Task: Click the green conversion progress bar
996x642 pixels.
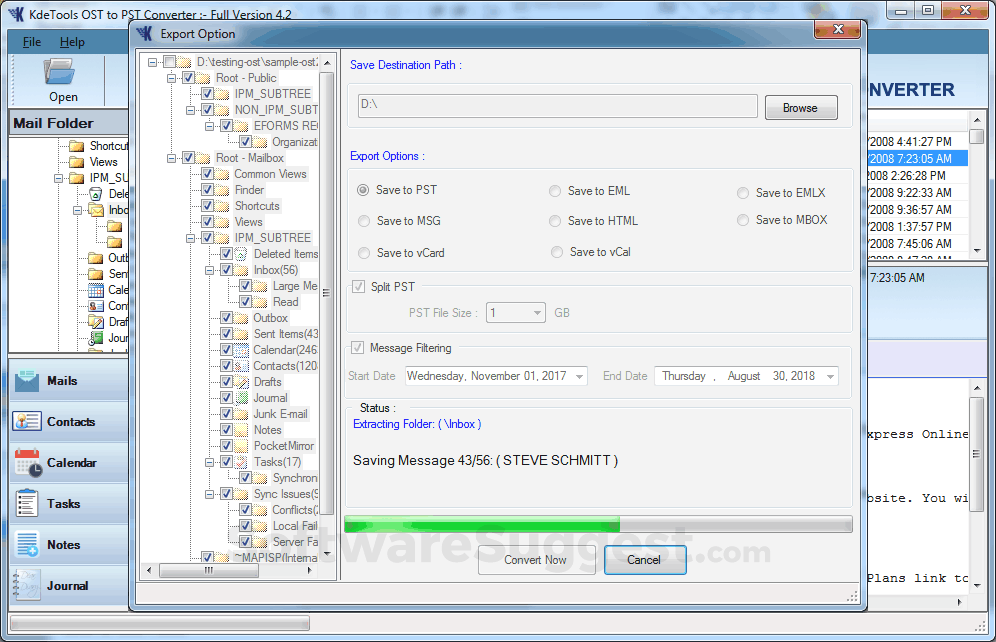Action: (x=482, y=525)
